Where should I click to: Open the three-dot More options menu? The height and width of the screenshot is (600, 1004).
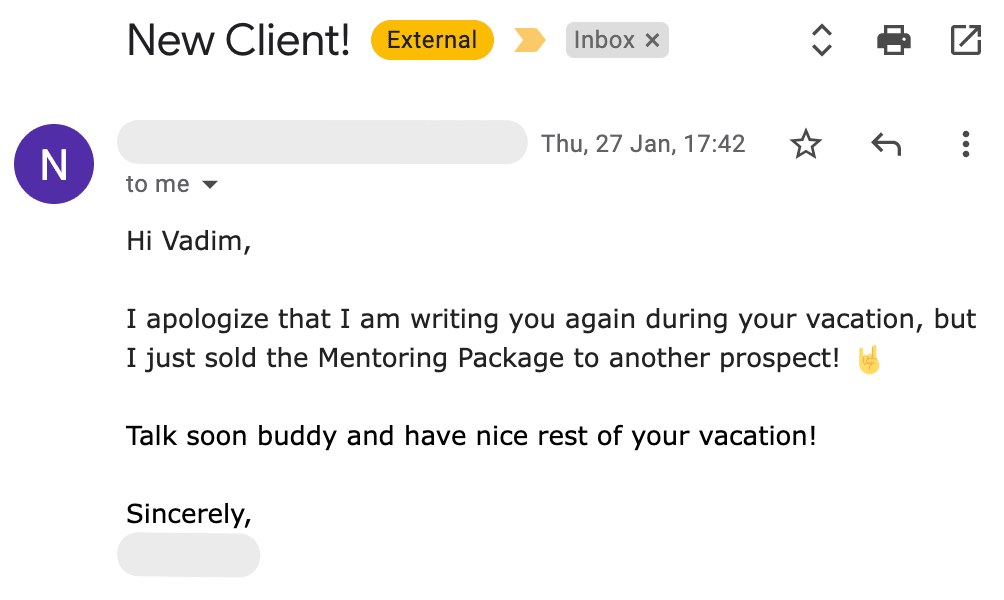(965, 145)
